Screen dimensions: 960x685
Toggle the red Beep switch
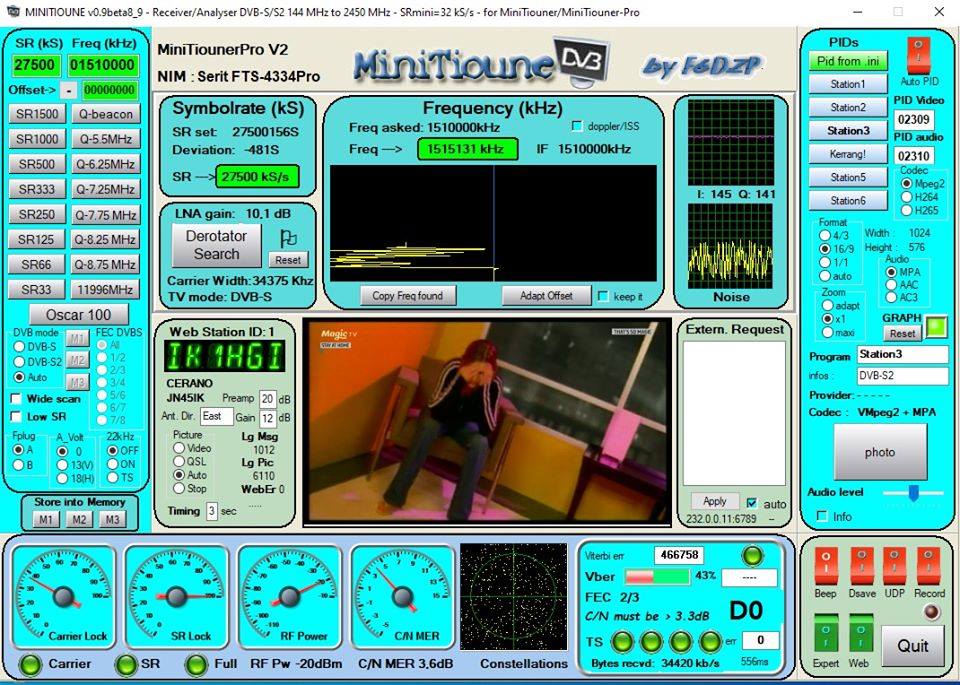[x=825, y=566]
